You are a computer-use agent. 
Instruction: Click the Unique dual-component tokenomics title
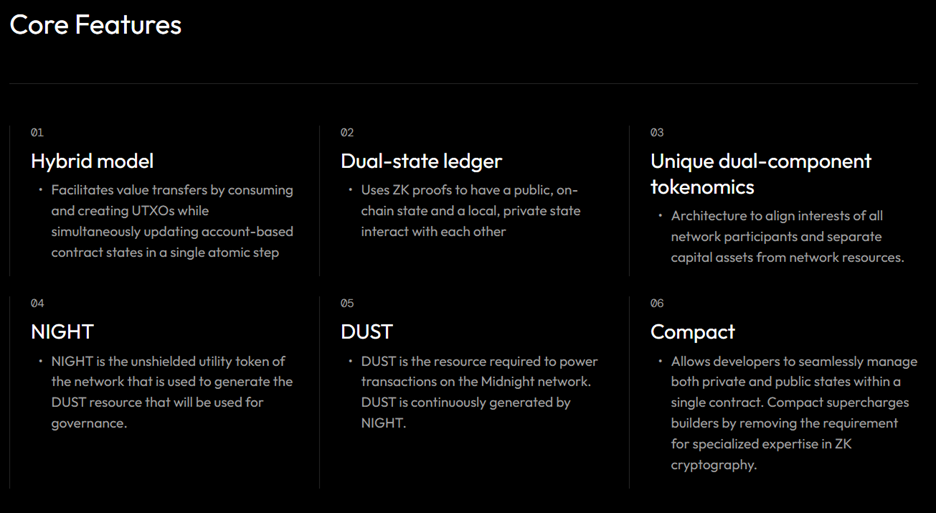pos(760,174)
